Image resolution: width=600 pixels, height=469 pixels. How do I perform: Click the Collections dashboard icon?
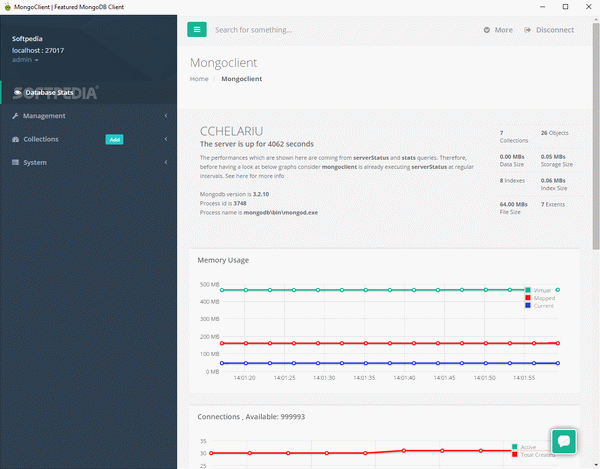click(15, 139)
